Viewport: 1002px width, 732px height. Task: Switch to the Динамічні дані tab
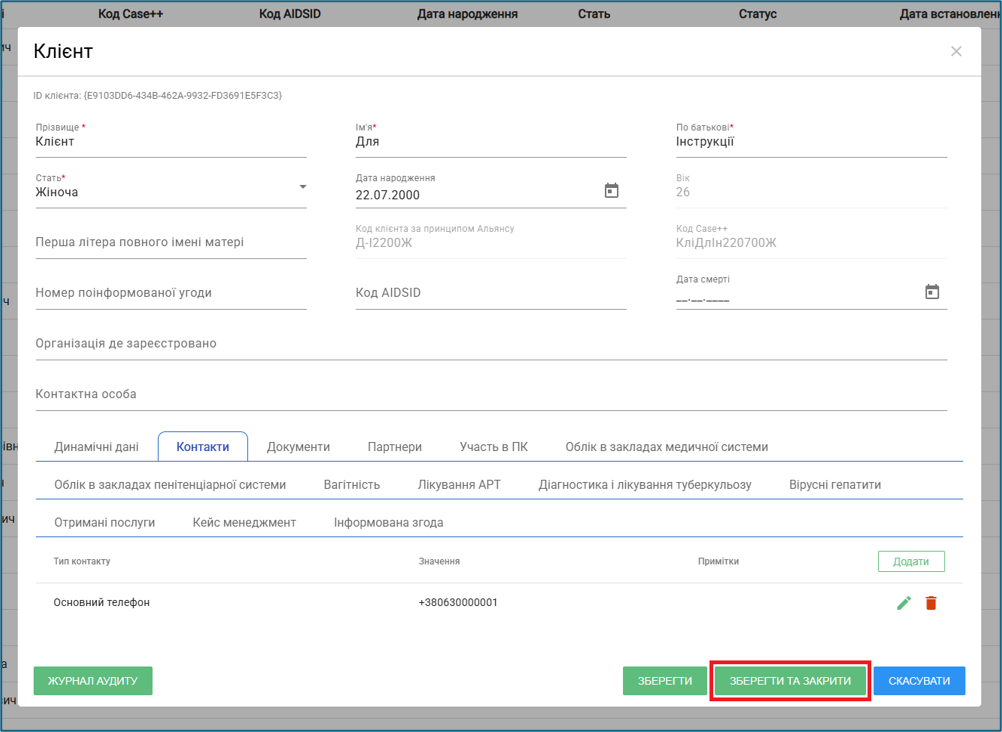click(x=96, y=447)
